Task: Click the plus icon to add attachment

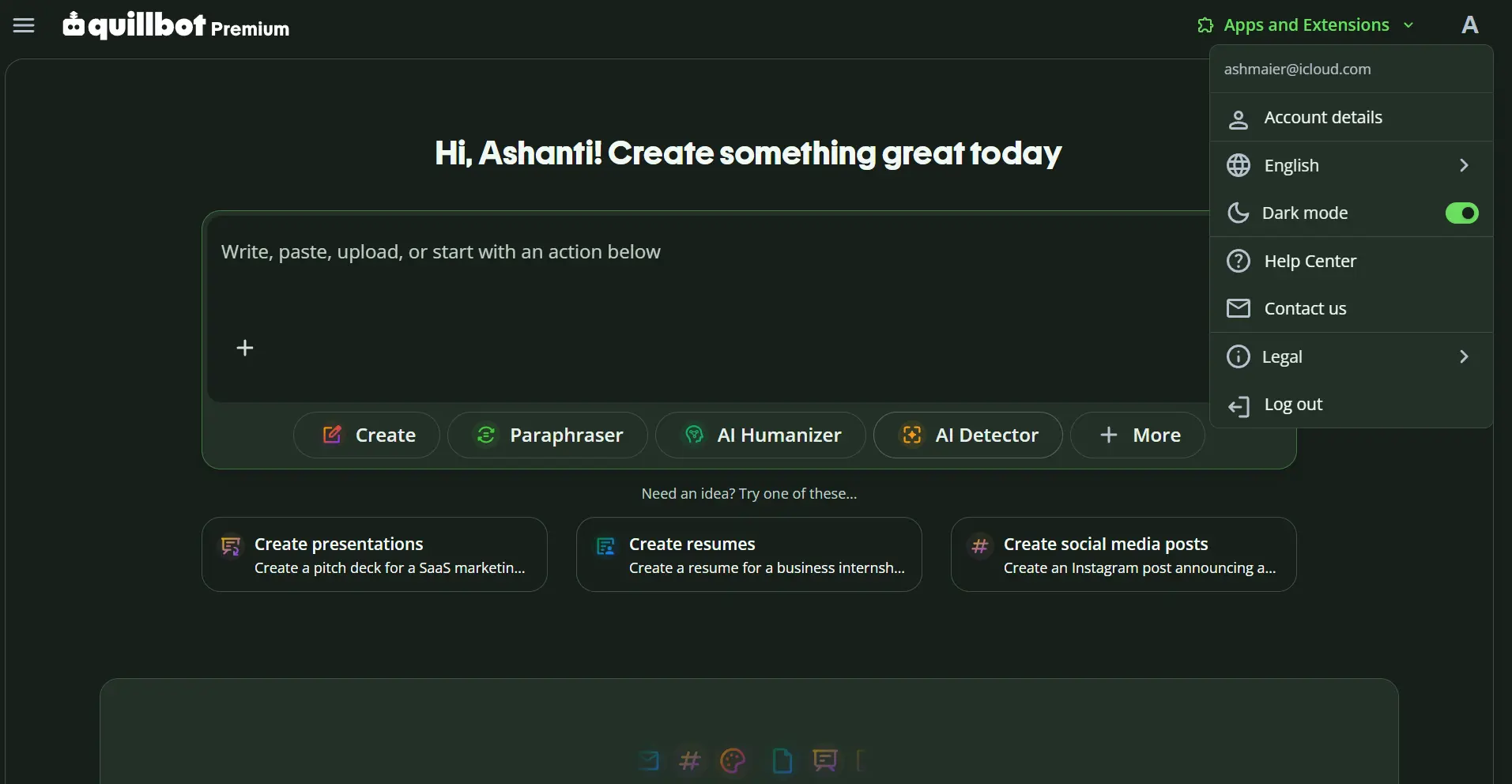Action: [x=245, y=348]
